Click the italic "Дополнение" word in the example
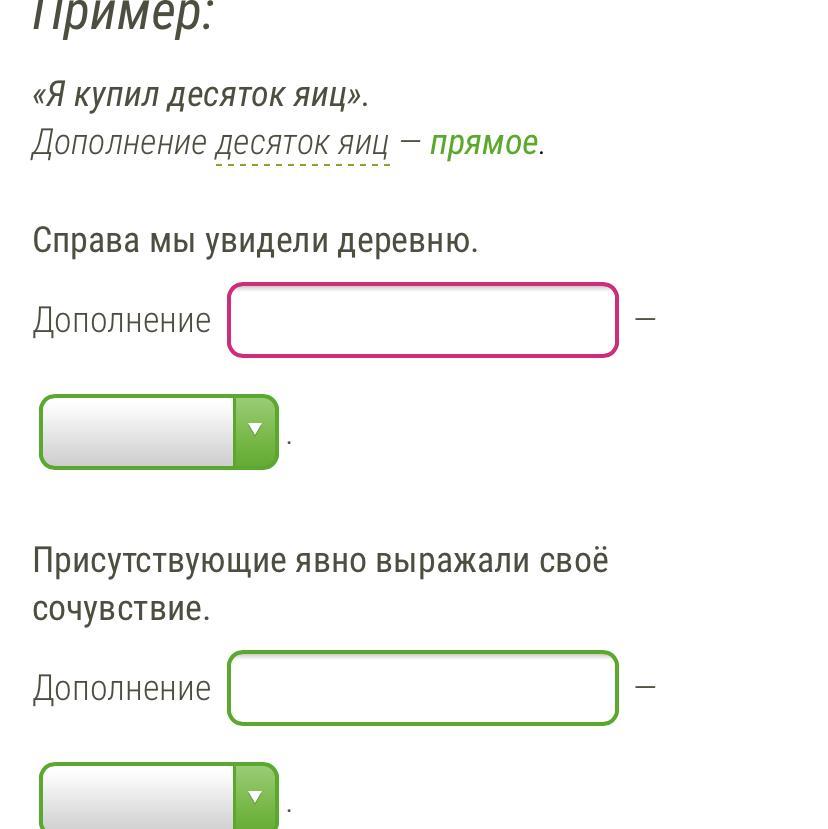 point(120,144)
